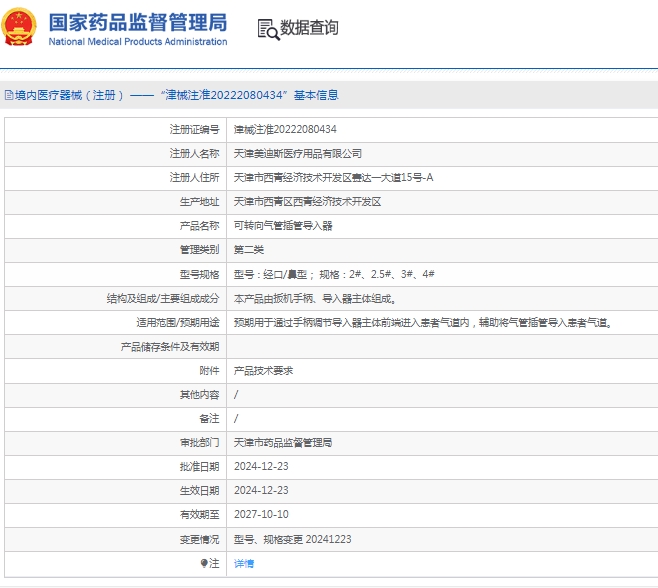Select the 批准日期 value 2024-12-23
This screenshot has height=588, width=658.
[261, 466]
